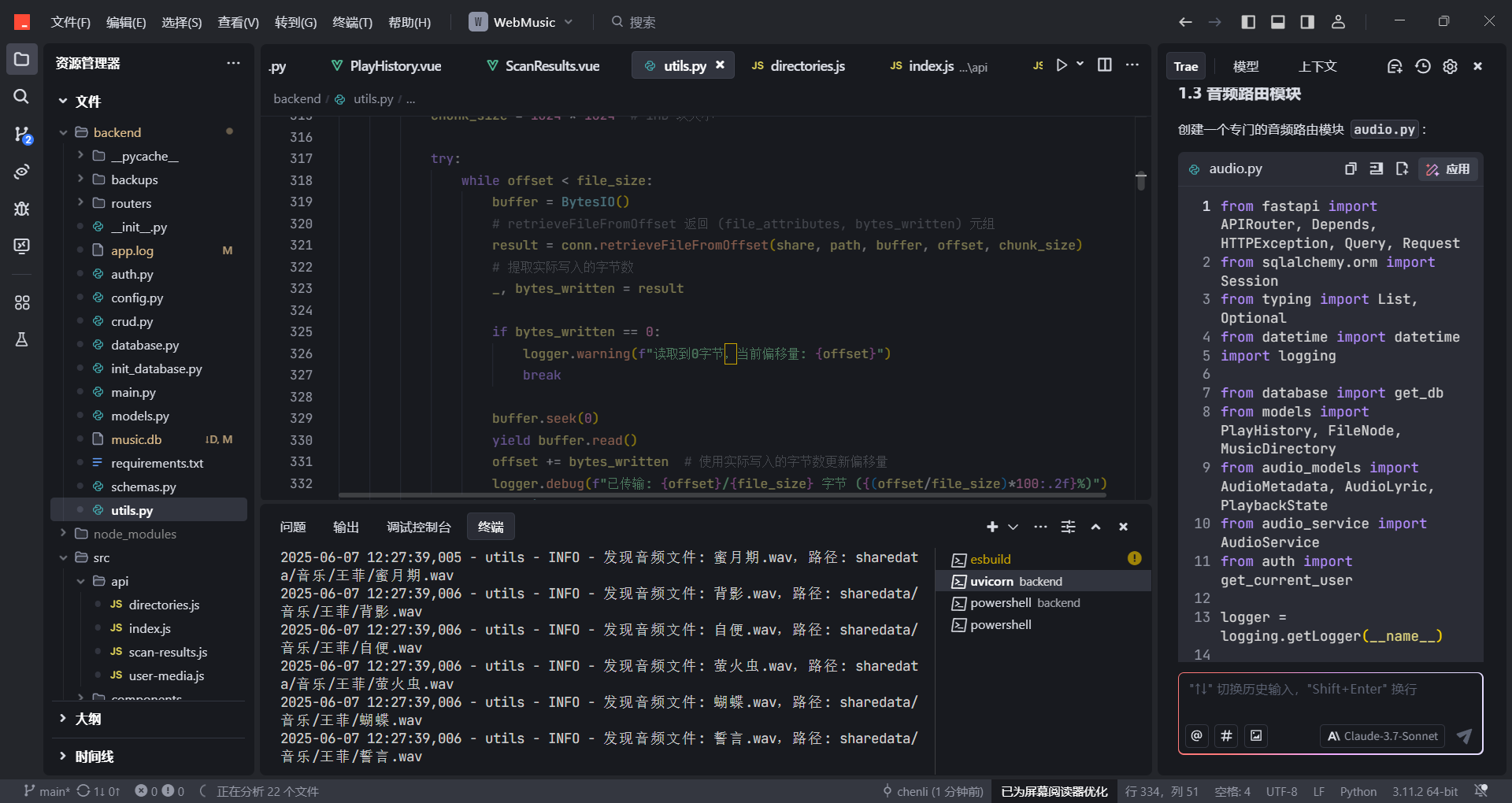Screen dimensions: 1512x803
Task: Click the navigate forward arrow
Action: (x=1215, y=22)
